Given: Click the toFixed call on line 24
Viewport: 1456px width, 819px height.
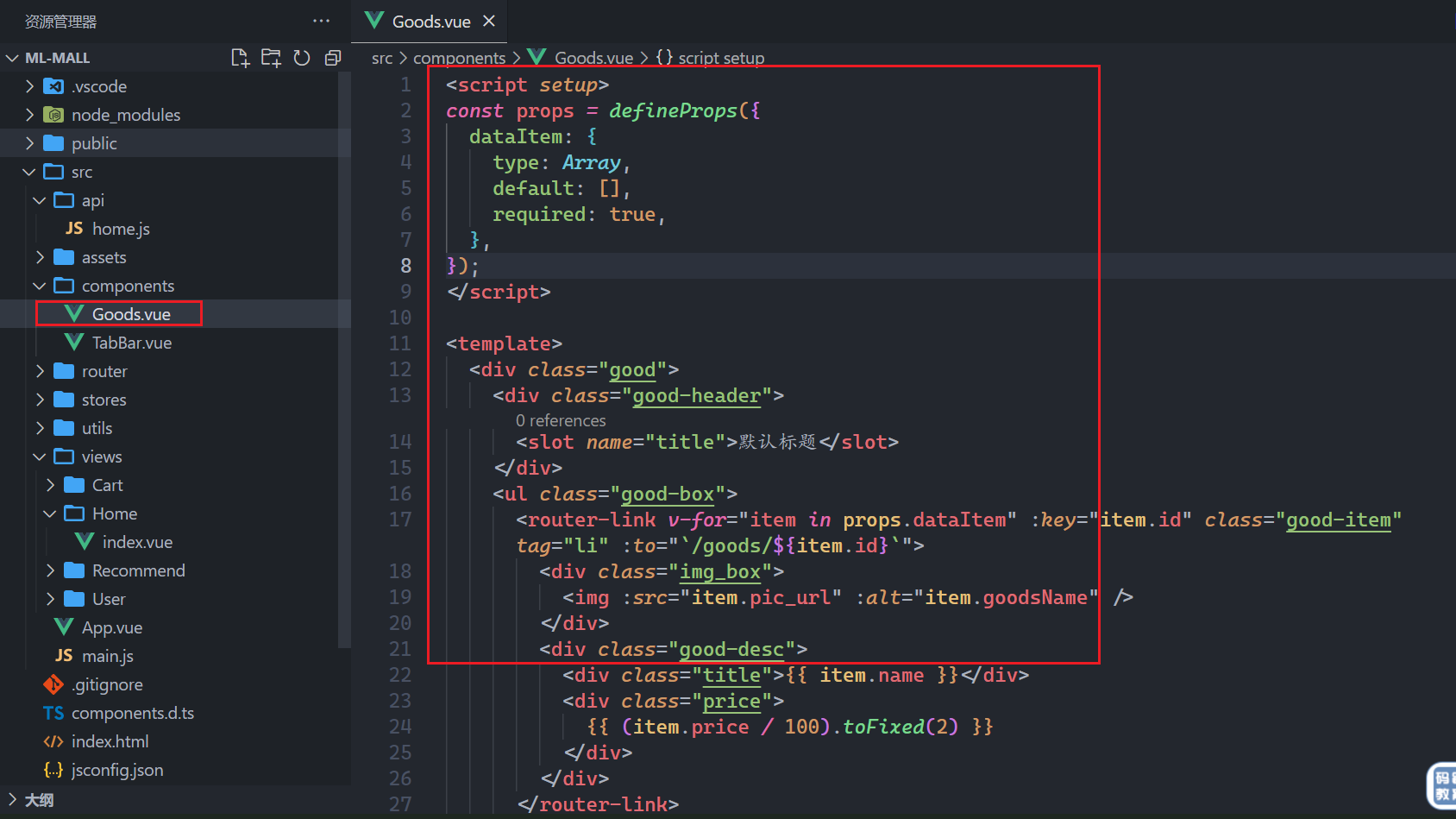Looking at the screenshot, I should click(x=884, y=727).
